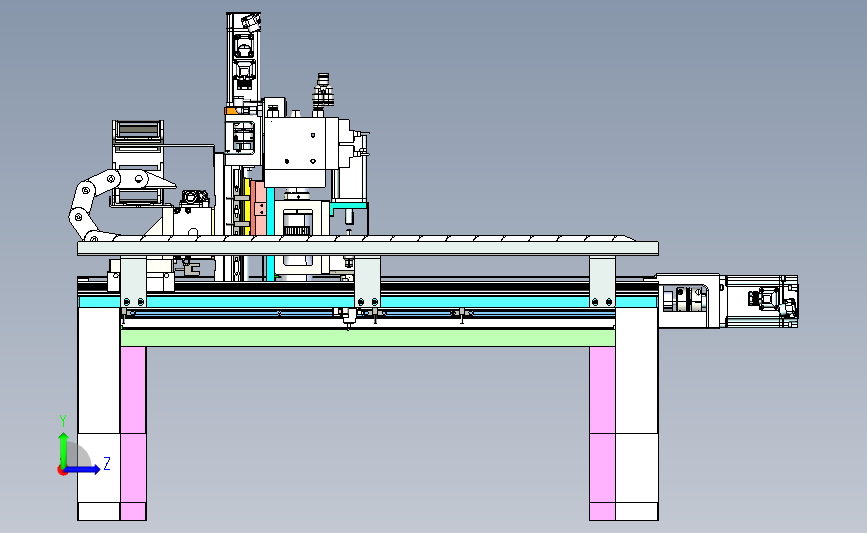The height and width of the screenshot is (533, 867).
Task: Select the red origin ball of the triad
Action: coord(62,471)
